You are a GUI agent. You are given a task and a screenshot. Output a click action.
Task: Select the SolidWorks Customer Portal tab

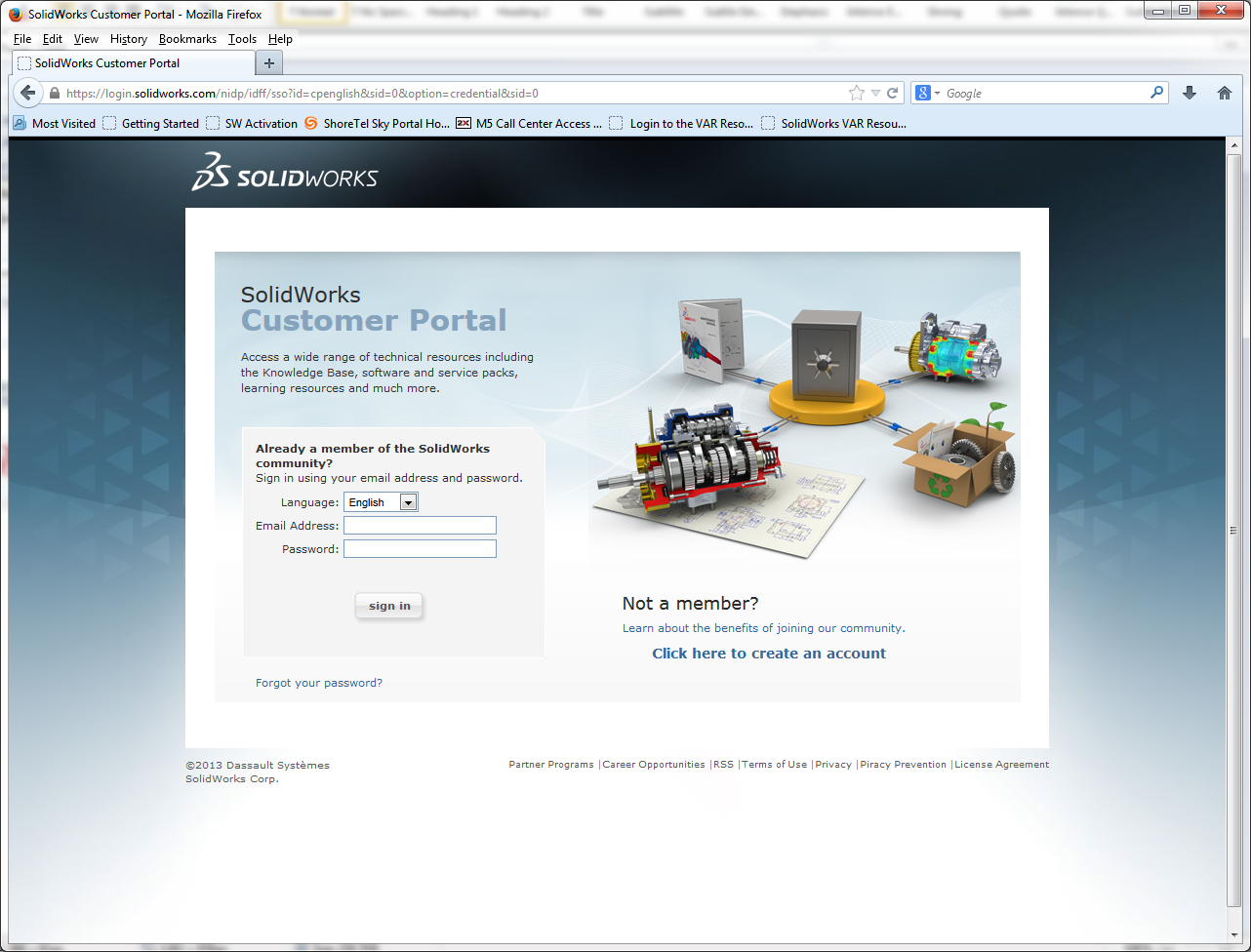click(133, 63)
